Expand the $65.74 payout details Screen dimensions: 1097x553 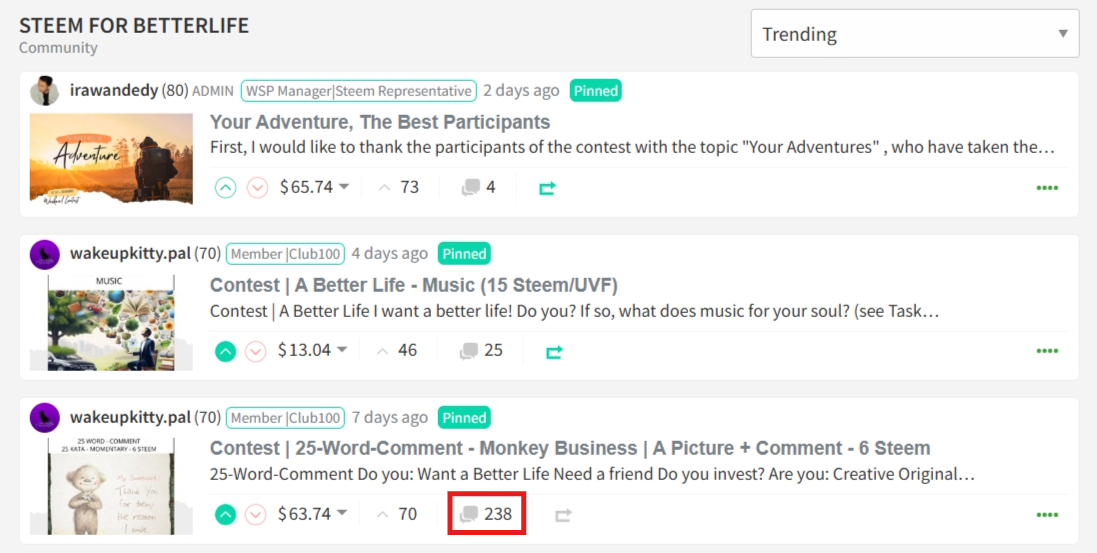[x=314, y=187]
